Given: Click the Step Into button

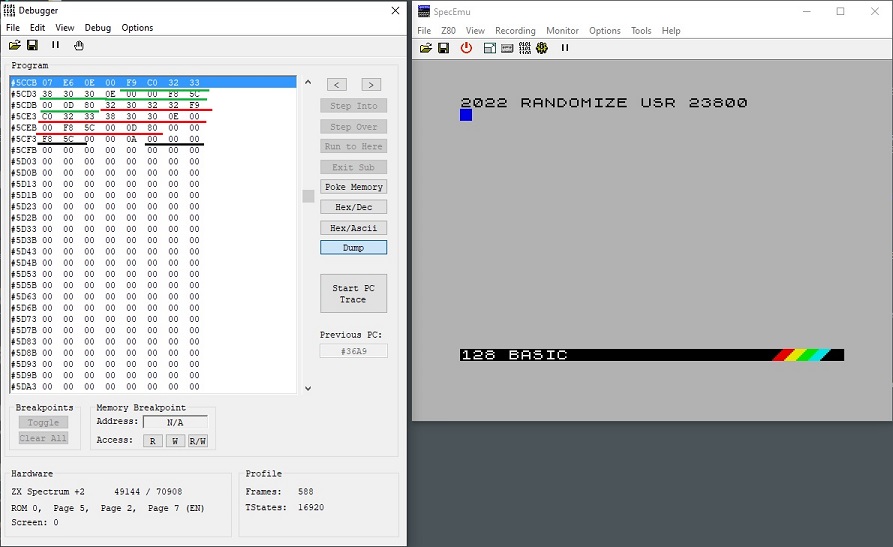Looking at the screenshot, I should (x=353, y=106).
